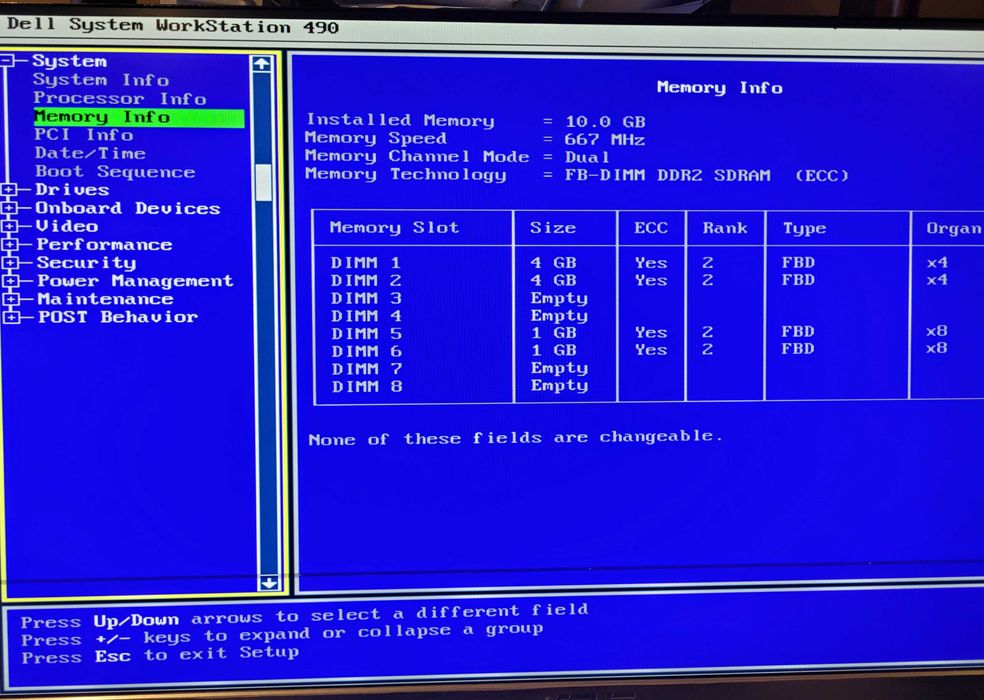This screenshot has width=984, height=700.
Task: Click the Memory Channel Mode Dual value
Action: [587, 156]
